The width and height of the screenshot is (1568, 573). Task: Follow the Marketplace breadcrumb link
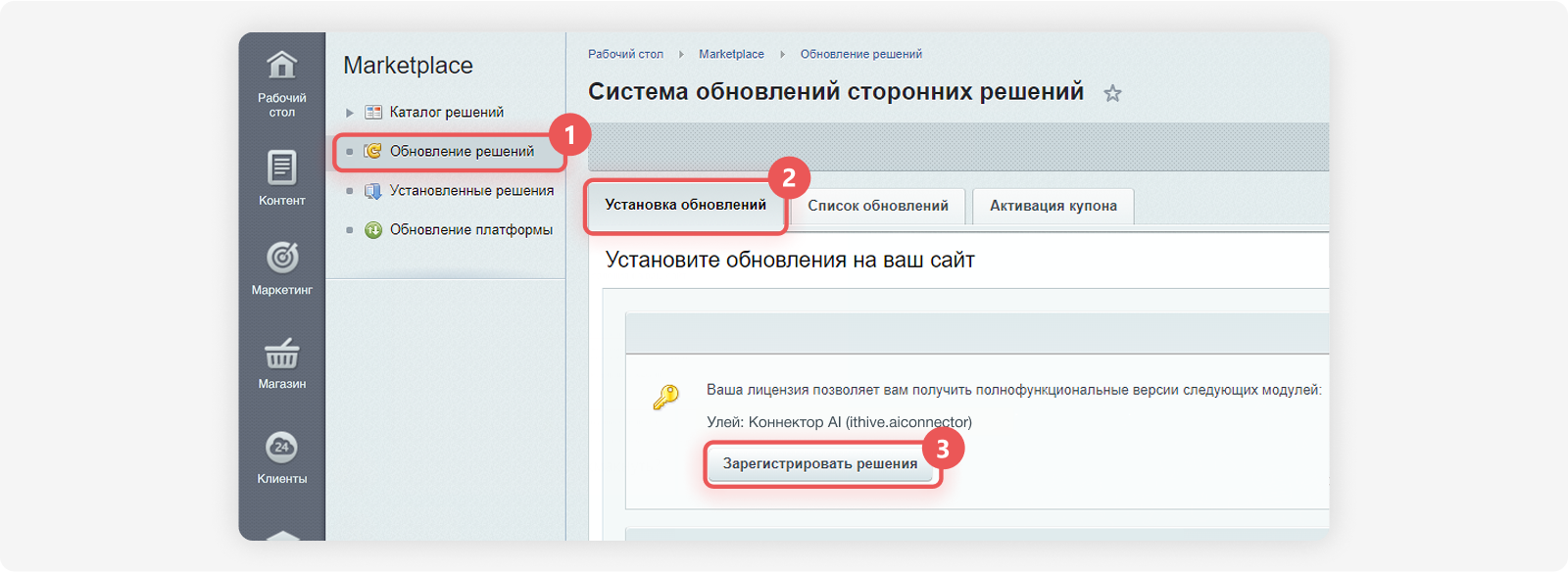[731, 55]
